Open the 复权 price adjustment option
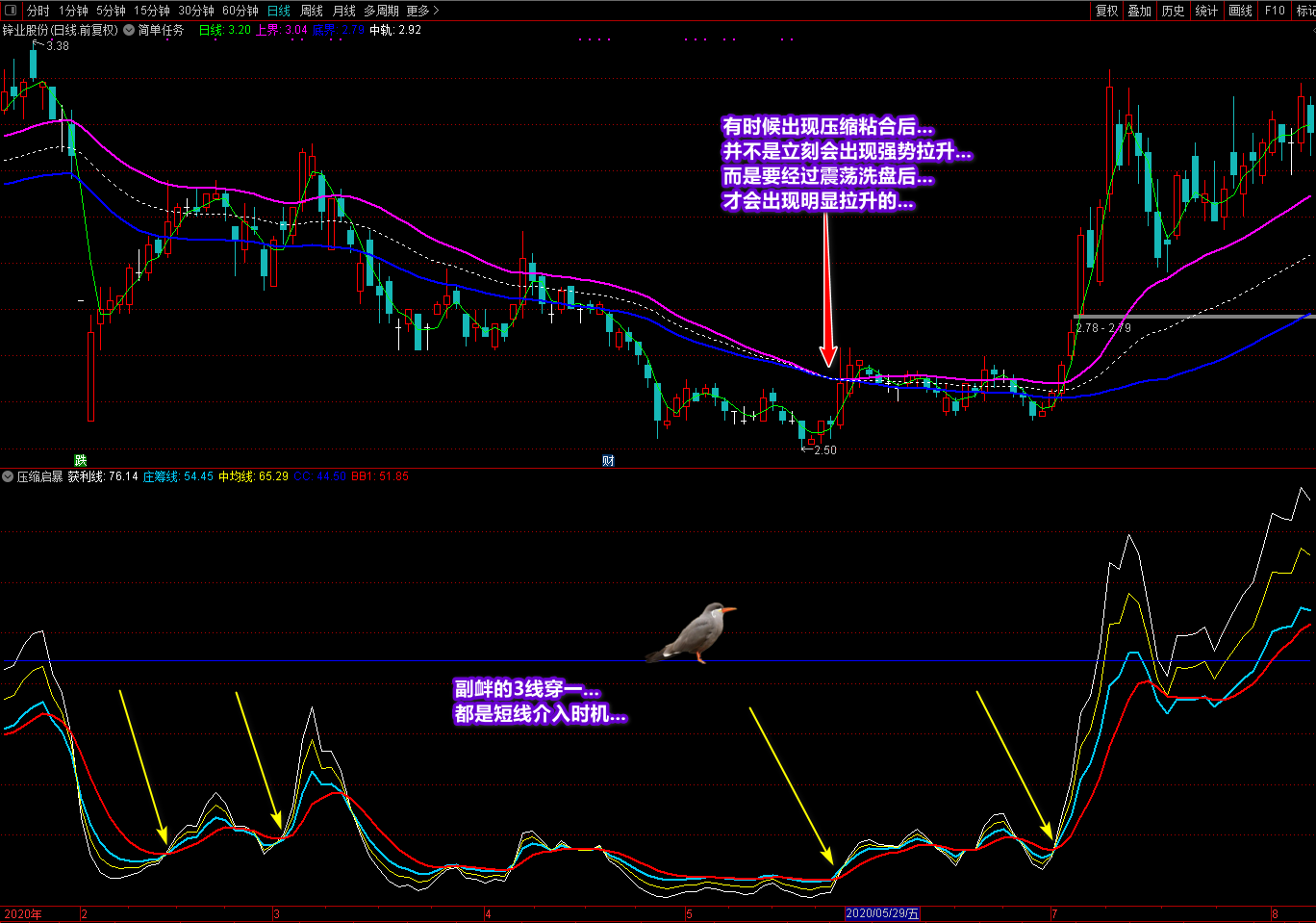The width and height of the screenshot is (1316, 923). click(x=1107, y=11)
